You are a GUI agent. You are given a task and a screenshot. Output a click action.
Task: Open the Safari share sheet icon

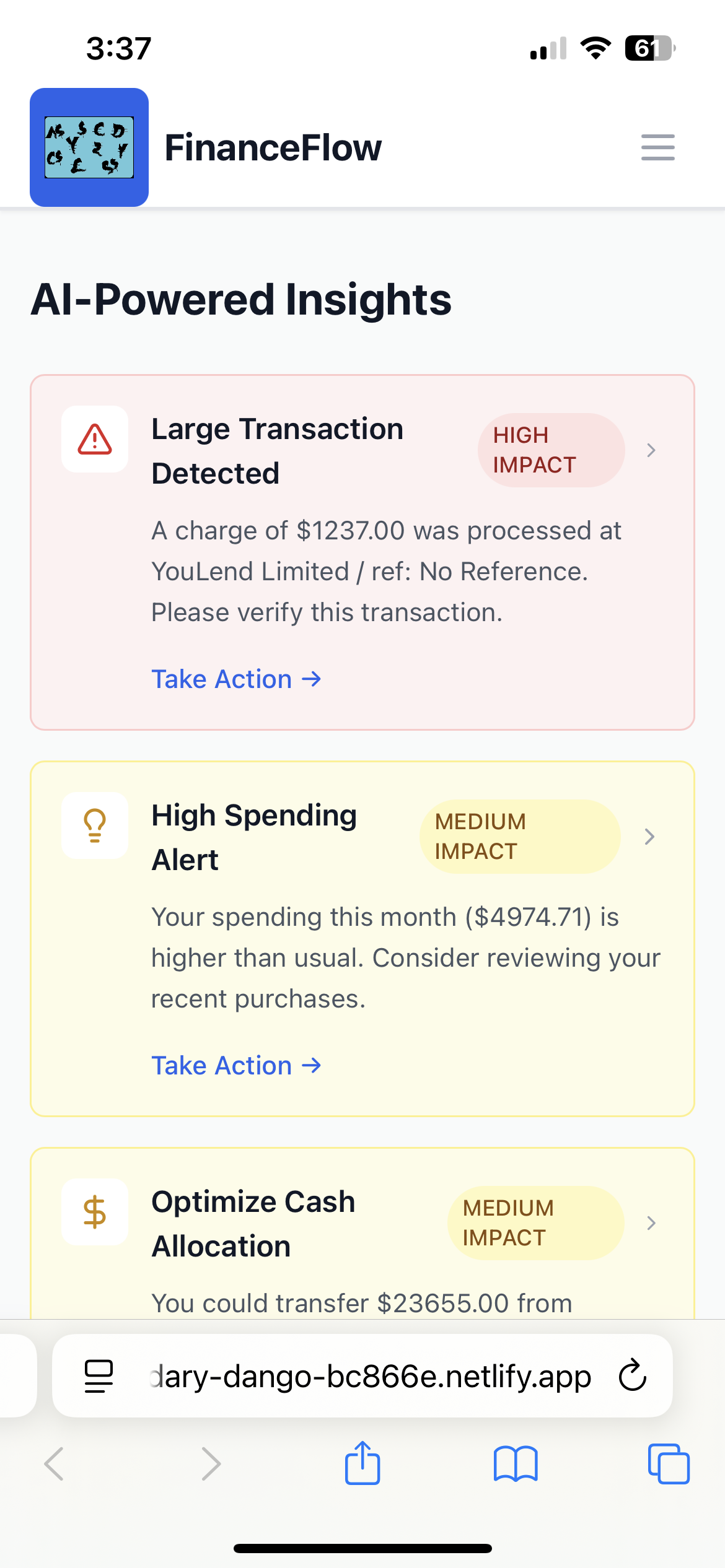(362, 1463)
